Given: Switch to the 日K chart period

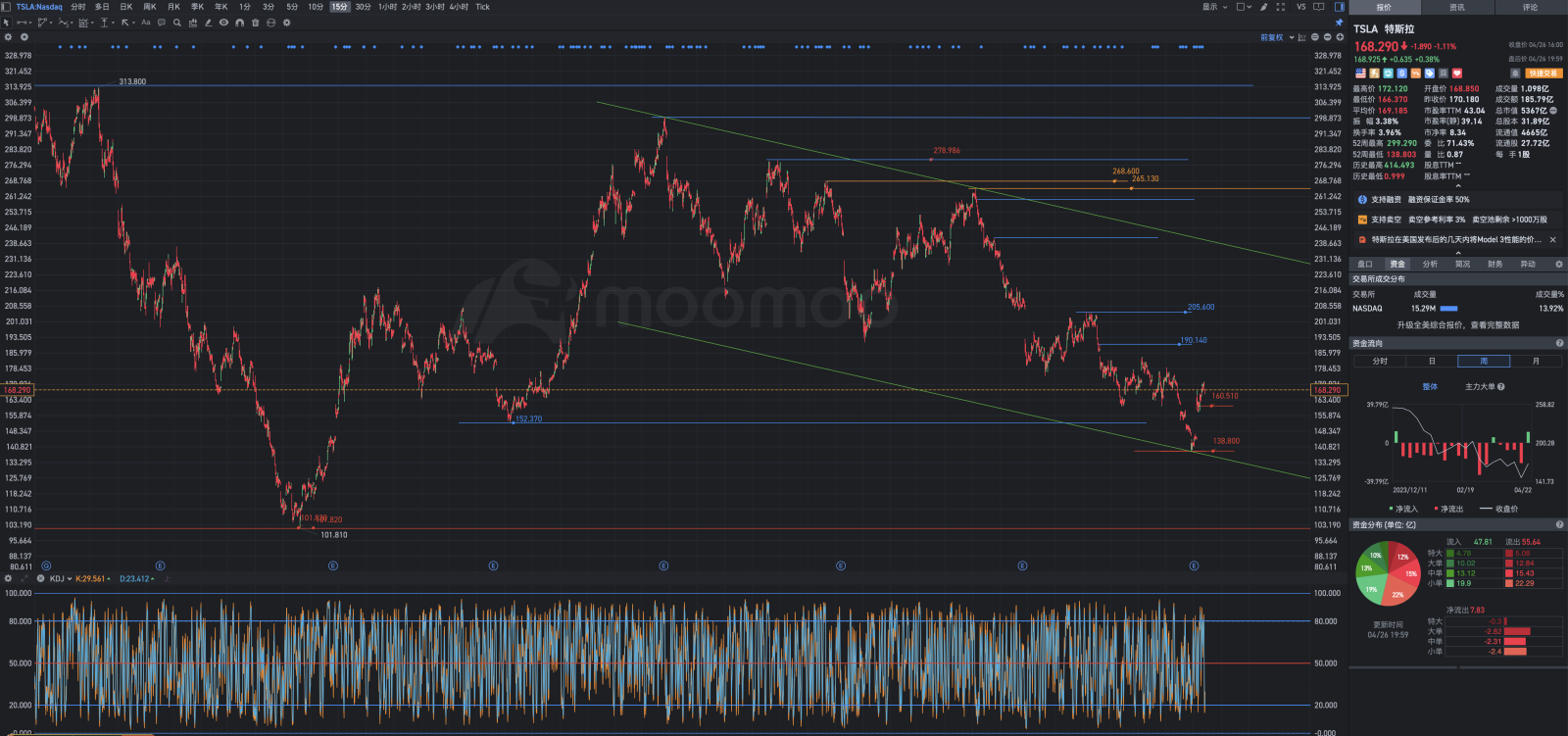Looking at the screenshot, I should [125, 7].
